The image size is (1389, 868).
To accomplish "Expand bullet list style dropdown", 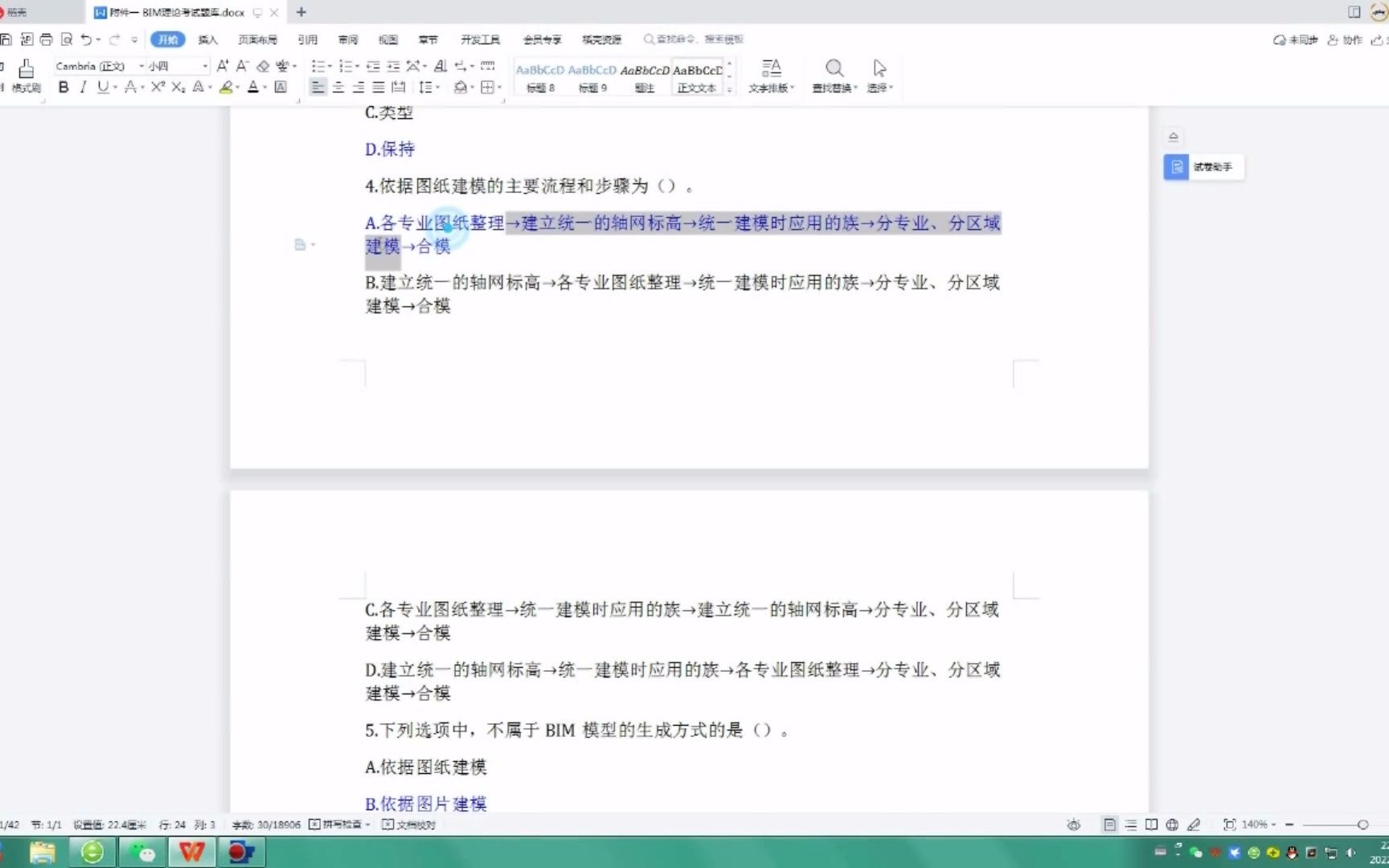I will (330, 66).
